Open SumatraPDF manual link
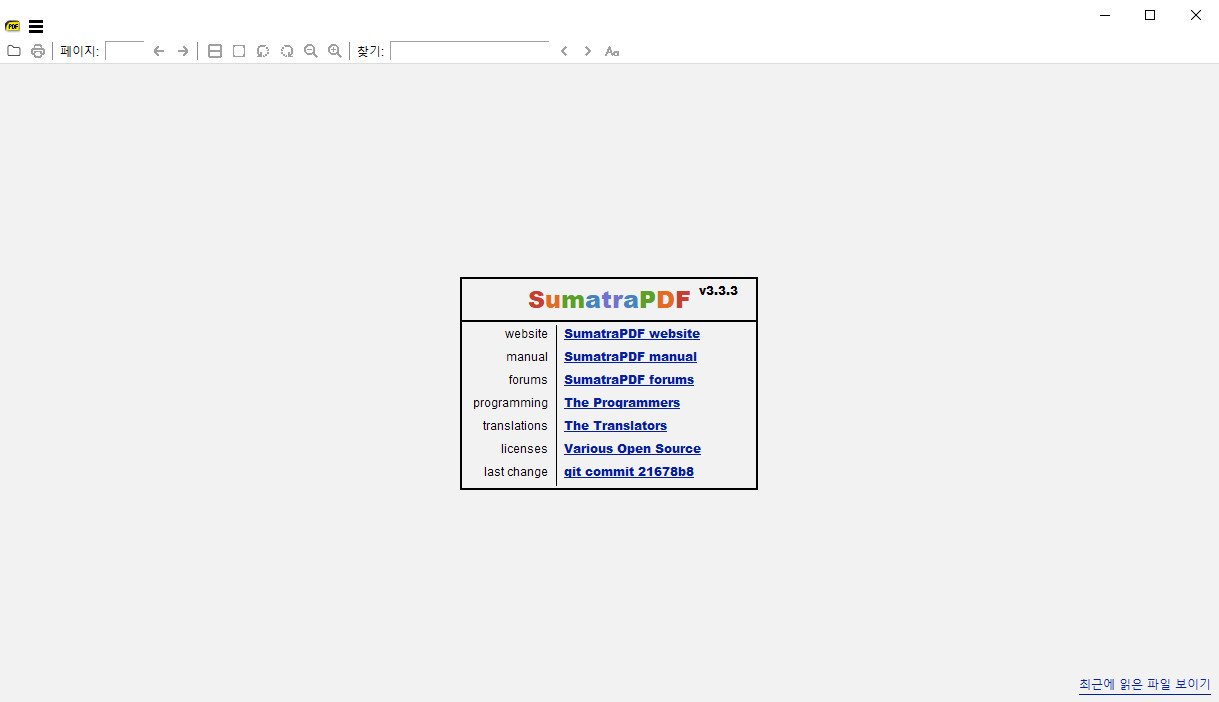1219x702 pixels. point(630,357)
